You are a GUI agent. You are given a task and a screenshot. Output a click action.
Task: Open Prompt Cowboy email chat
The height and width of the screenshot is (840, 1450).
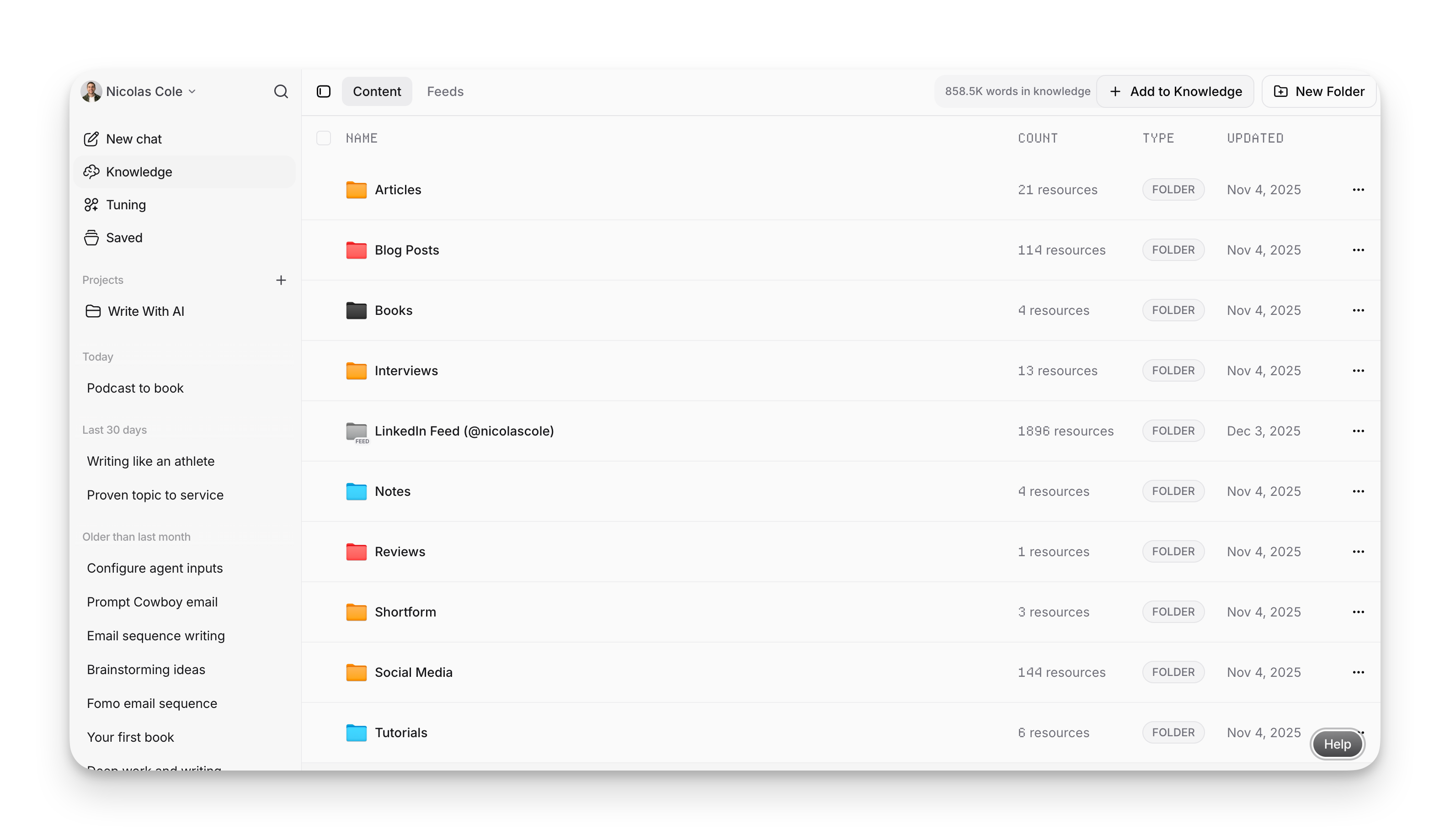click(x=152, y=602)
